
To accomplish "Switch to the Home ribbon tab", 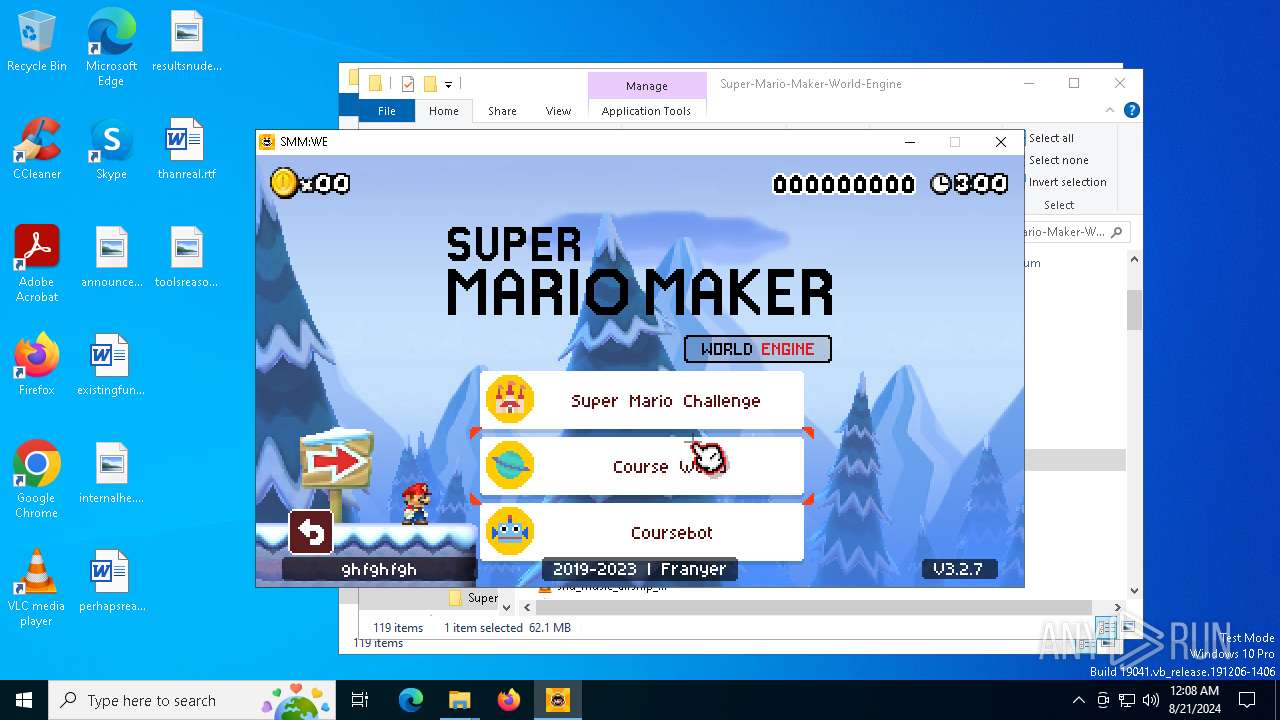I will tap(444, 111).
